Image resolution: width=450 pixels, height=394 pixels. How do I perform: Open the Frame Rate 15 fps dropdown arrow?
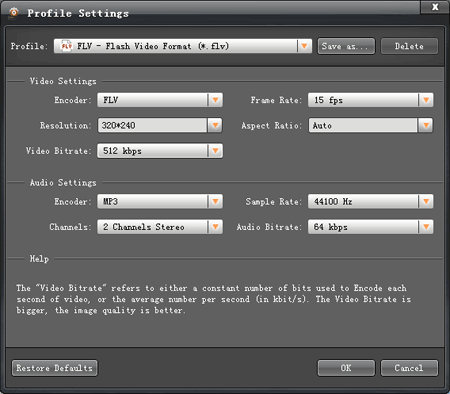(x=426, y=100)
